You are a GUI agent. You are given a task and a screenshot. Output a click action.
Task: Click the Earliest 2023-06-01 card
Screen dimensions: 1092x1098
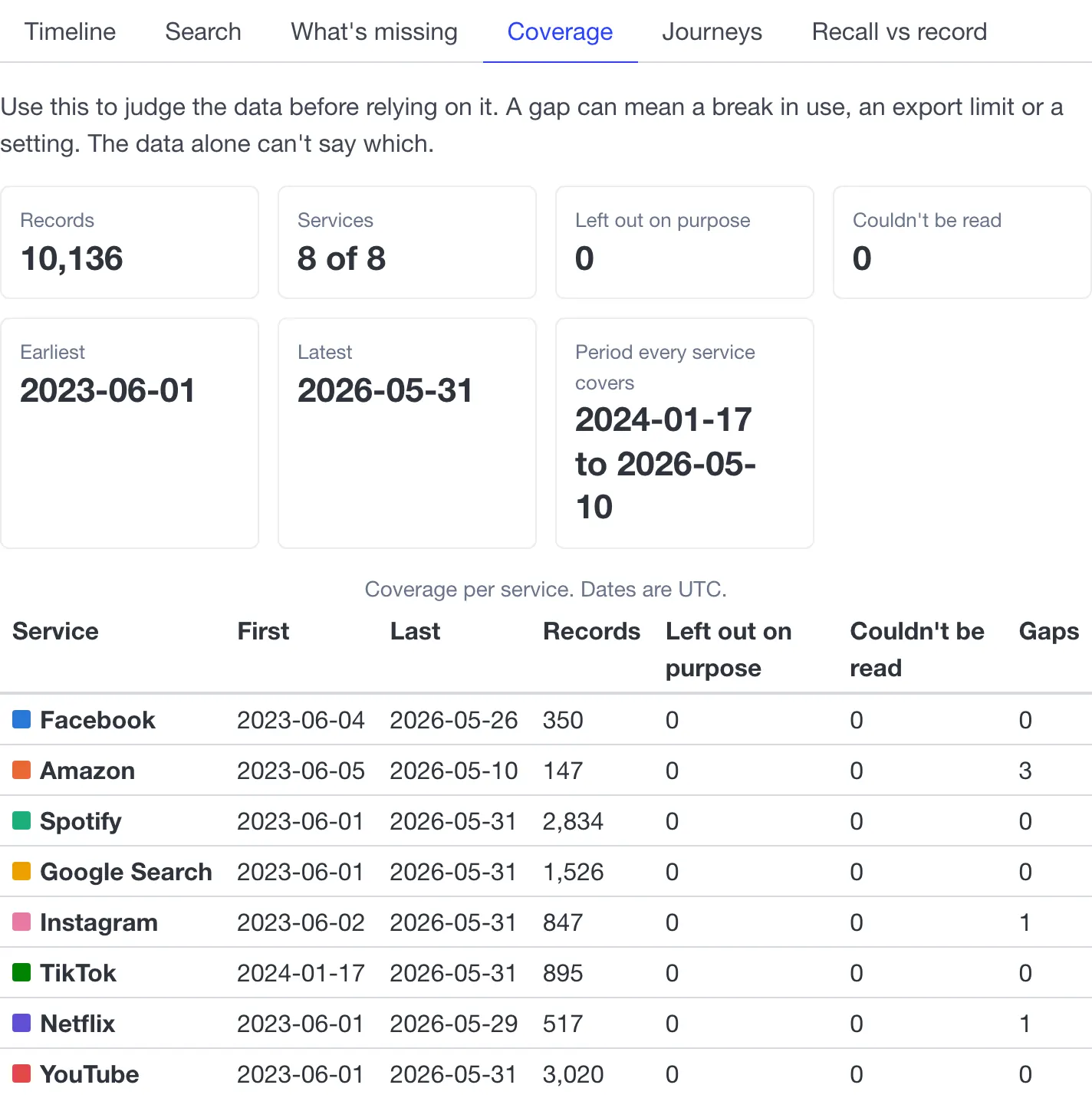point(130,433)
